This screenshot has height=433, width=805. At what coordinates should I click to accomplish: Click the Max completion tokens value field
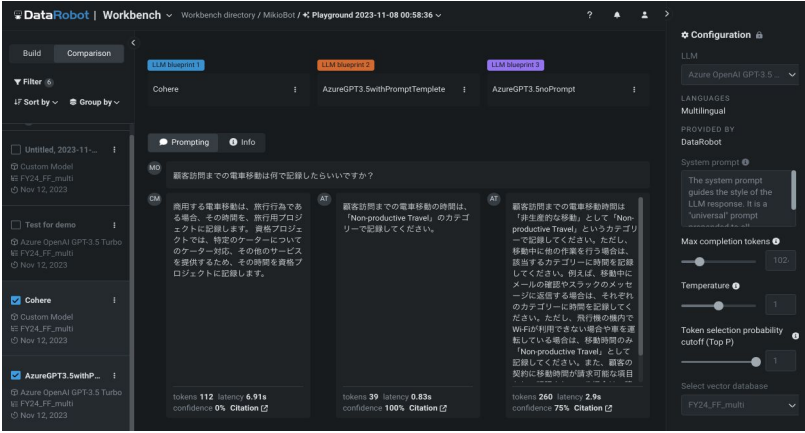point(780,260)
